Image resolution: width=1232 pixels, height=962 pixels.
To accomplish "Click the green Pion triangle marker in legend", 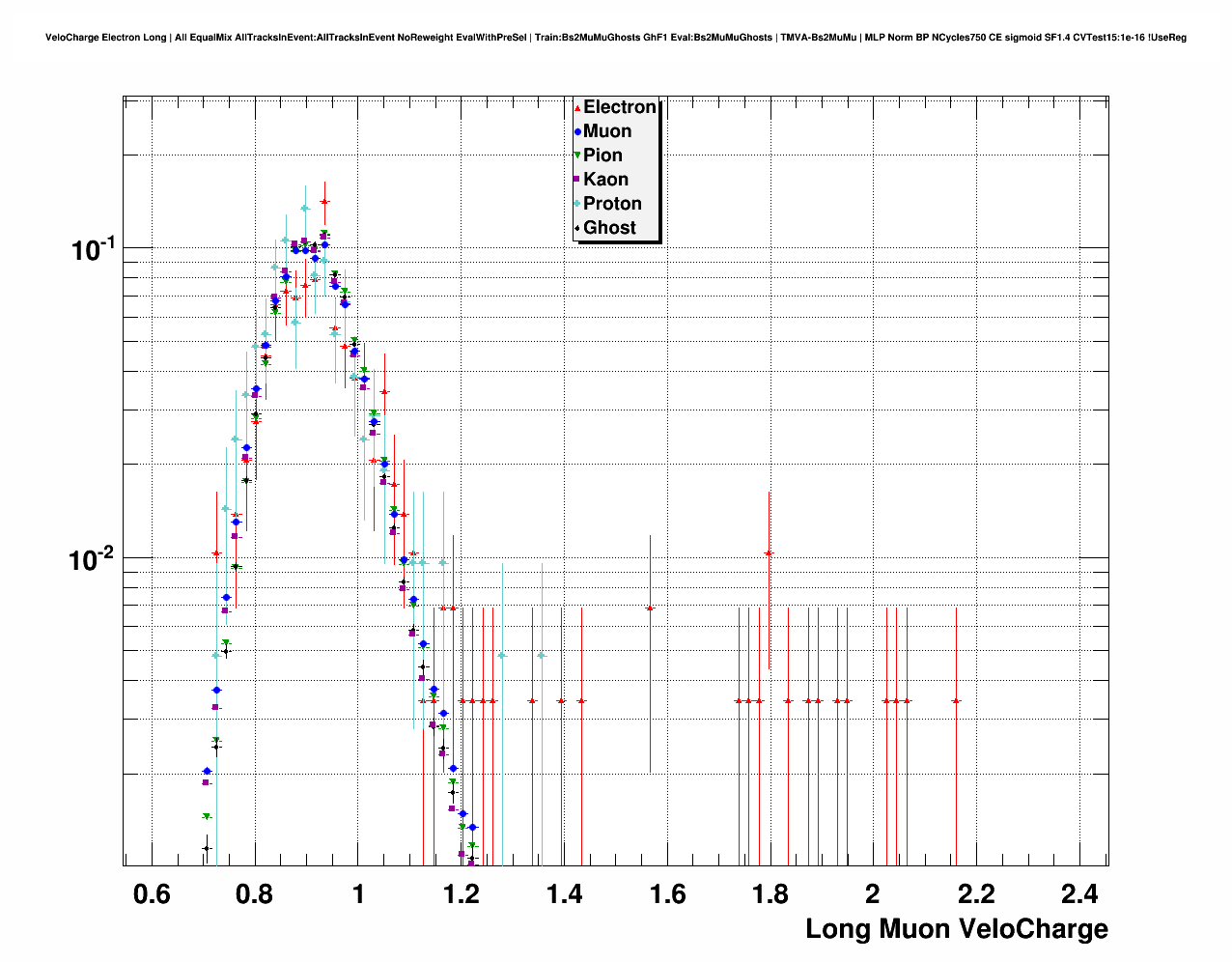I will [577, 156].
